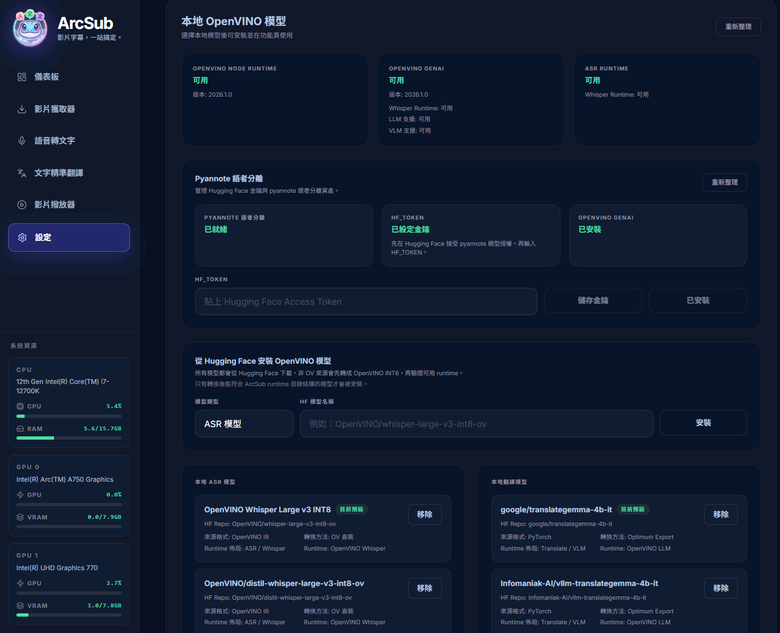
Task: Open the 影片播放器 page
Action: point(69,205)
